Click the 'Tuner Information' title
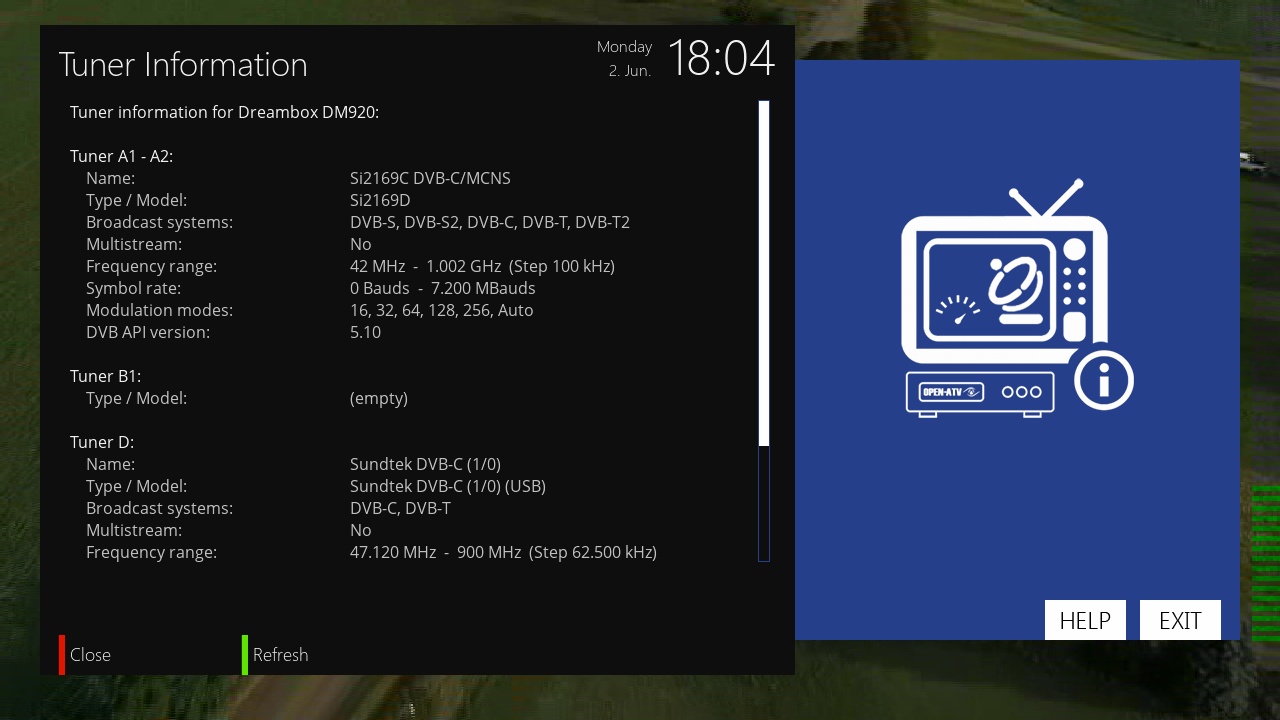The height and width of the screenshot is (720, 1280). coord(183,64)
